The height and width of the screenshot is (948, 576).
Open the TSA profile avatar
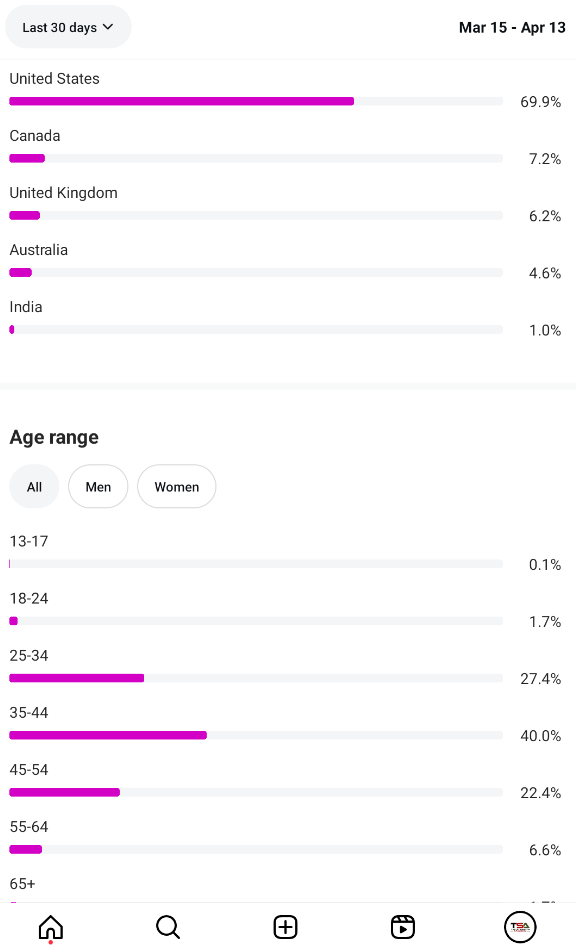tap(520, 927)
